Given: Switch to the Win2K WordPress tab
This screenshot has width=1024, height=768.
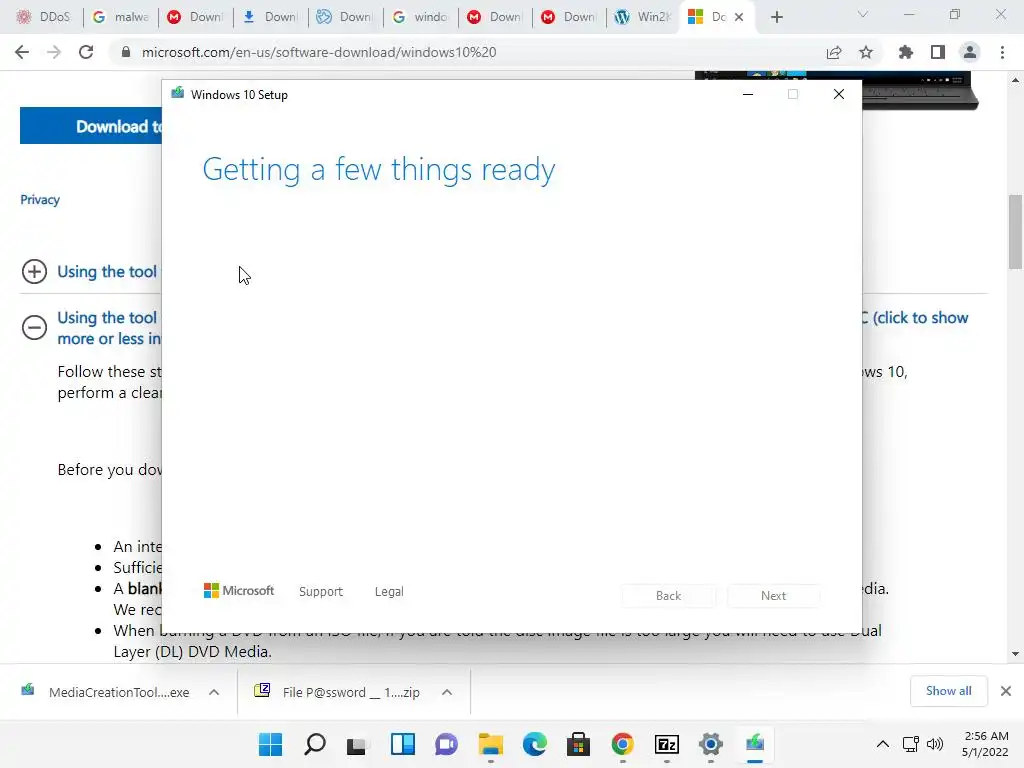Looking at the screenshot, I should click(x=643, y=17).
